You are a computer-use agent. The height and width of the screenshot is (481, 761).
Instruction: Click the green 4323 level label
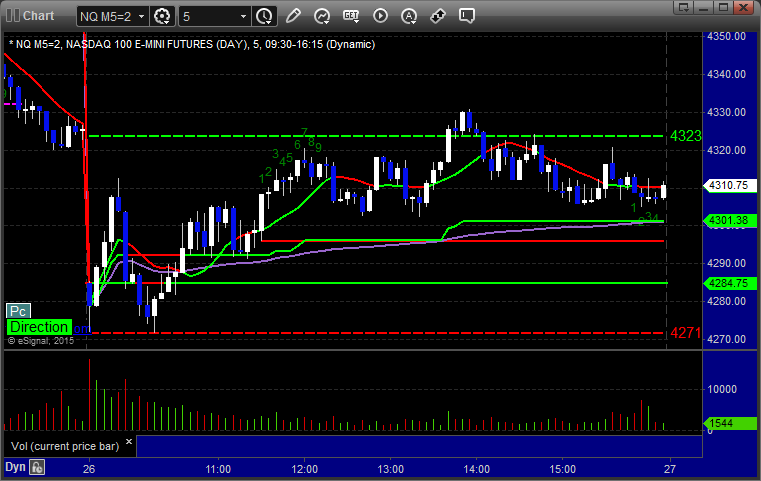pyautogui.click(x=685, y=136)
